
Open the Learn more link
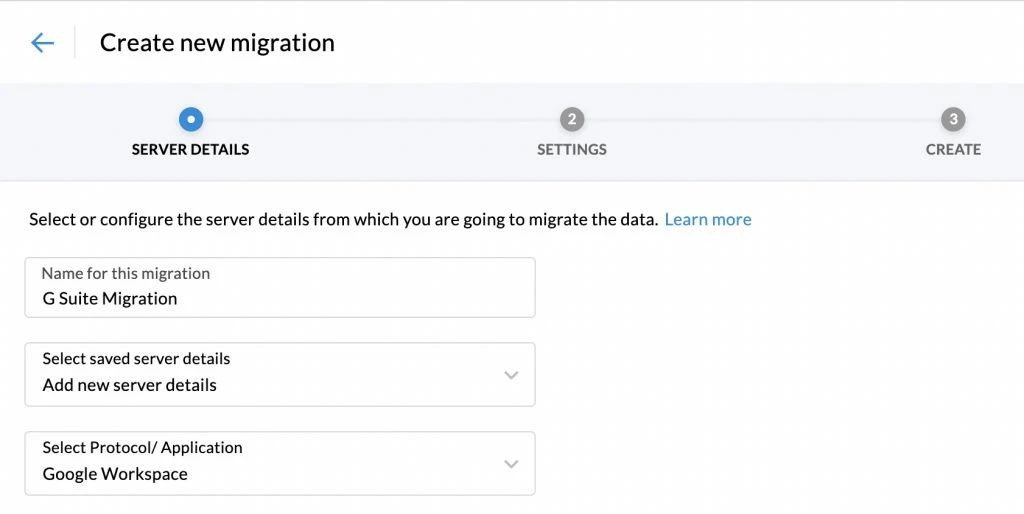tap(707, 220)
